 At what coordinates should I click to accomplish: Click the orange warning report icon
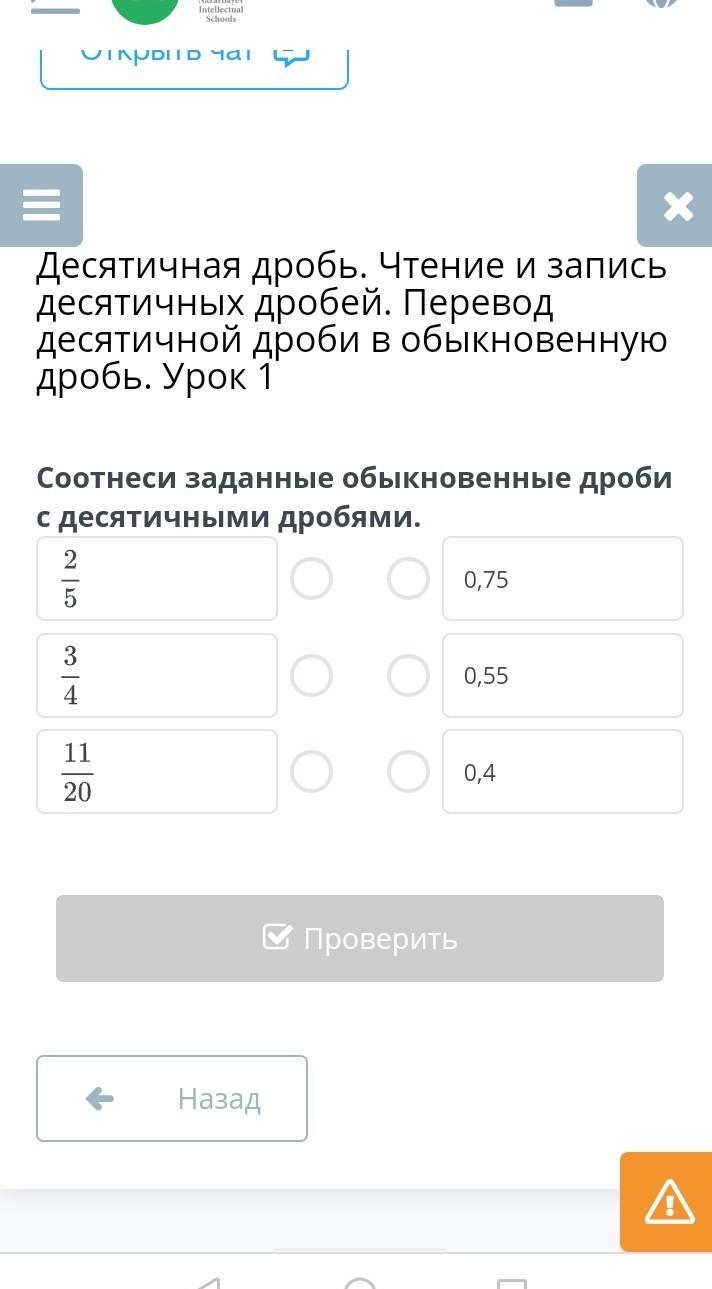coord(668,1201)
